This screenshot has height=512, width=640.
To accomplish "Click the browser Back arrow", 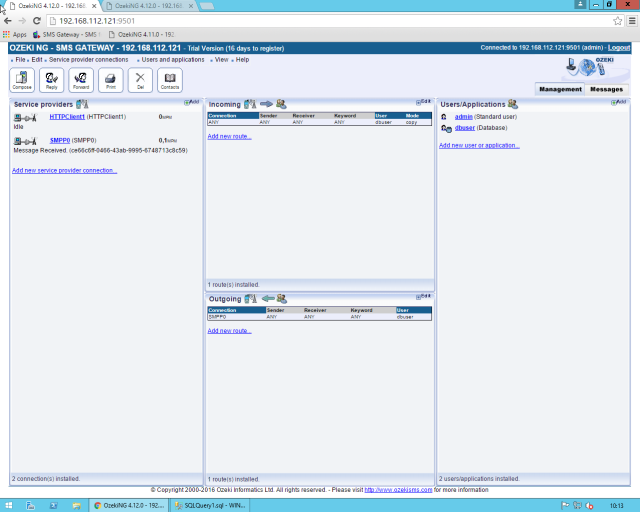I will pyautogui.click(x=7, y=21).
